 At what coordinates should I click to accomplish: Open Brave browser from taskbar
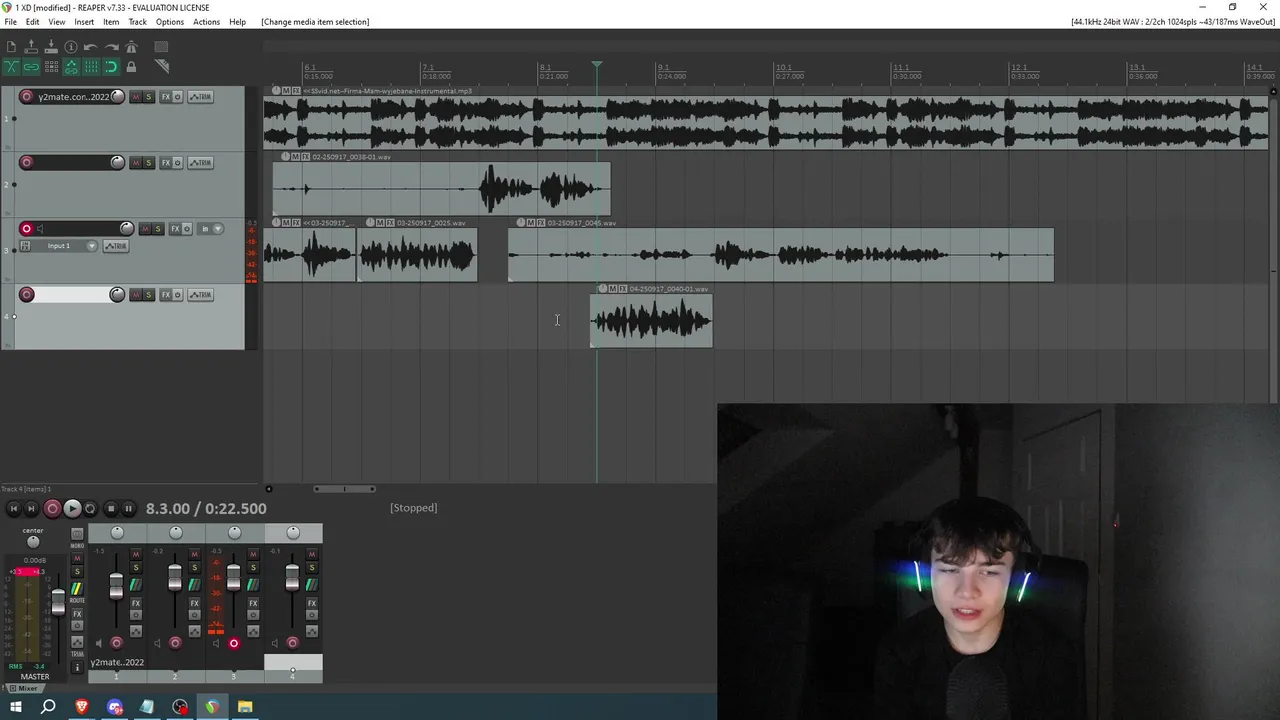click(x=82, y=707)
